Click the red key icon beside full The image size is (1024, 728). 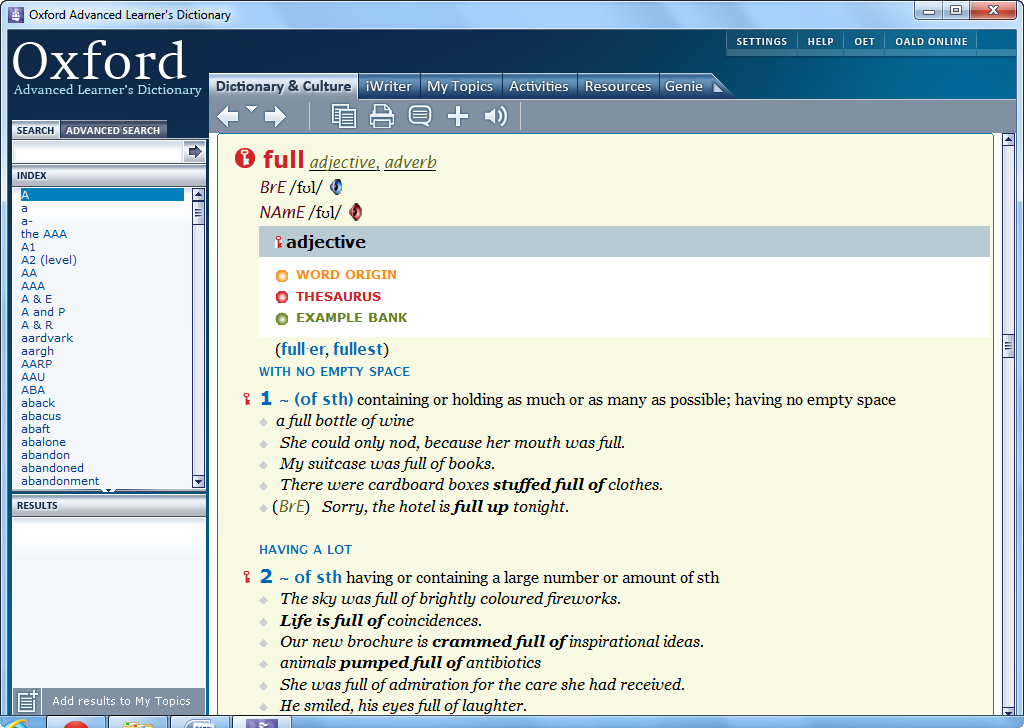click(245, 158)
